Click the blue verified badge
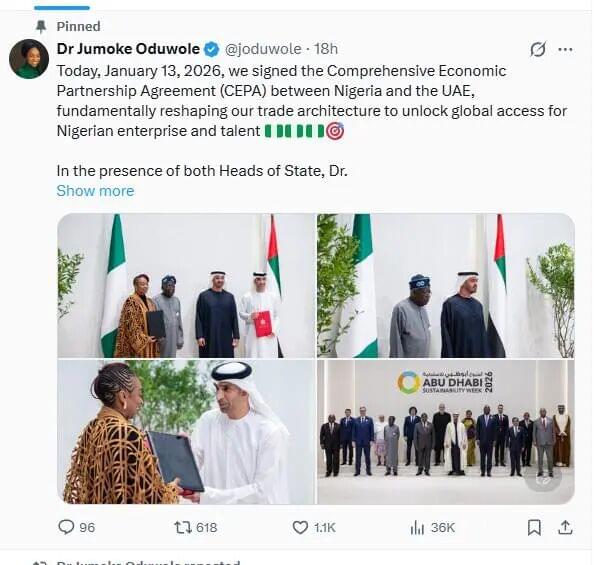 tap(212, 49)
